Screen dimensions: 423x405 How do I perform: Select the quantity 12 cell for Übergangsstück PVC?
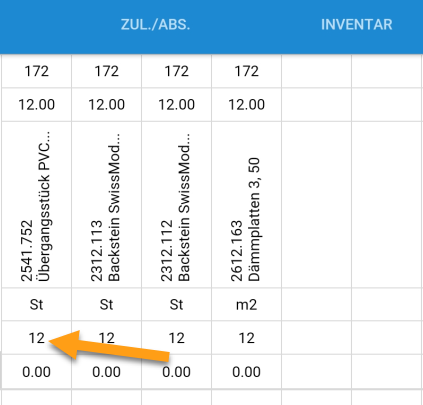(36, 338)
